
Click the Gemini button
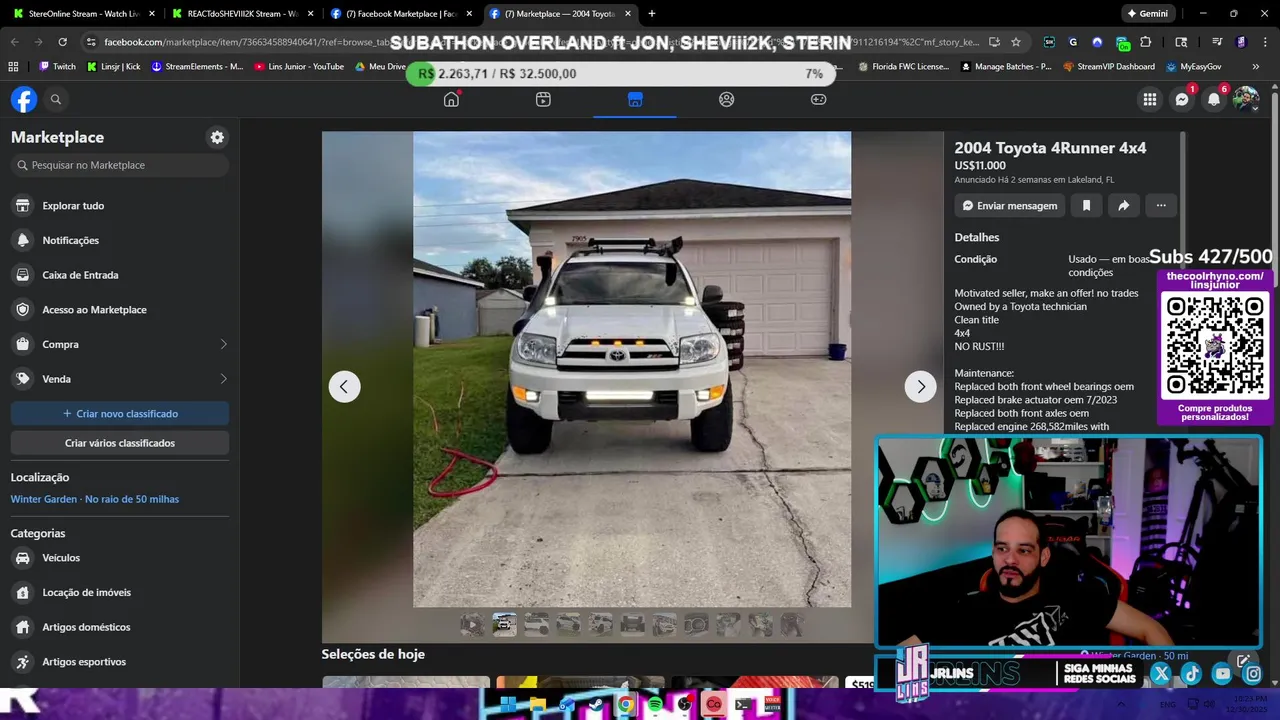[1147, 14]
